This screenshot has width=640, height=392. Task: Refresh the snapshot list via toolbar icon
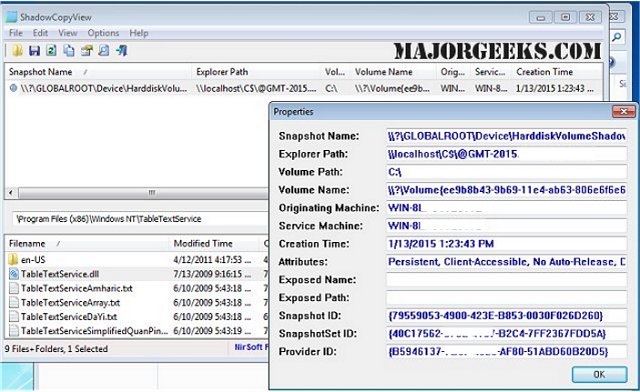pyautogui.click(x=51, y=51)
